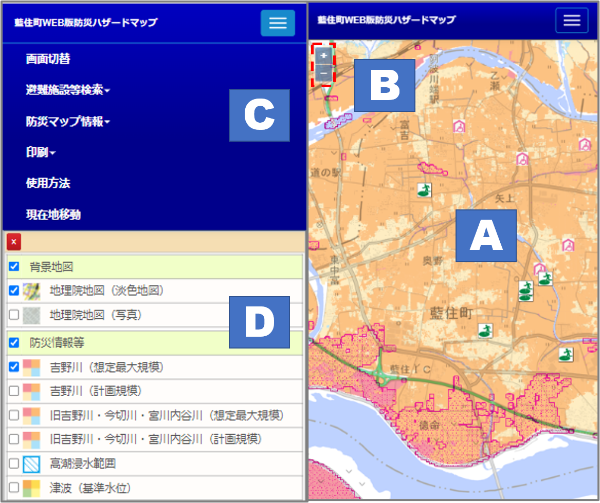Click legend icon for 旧吉野川 想定最大規模
Screen dimensions: 600x503
(31, 416)
